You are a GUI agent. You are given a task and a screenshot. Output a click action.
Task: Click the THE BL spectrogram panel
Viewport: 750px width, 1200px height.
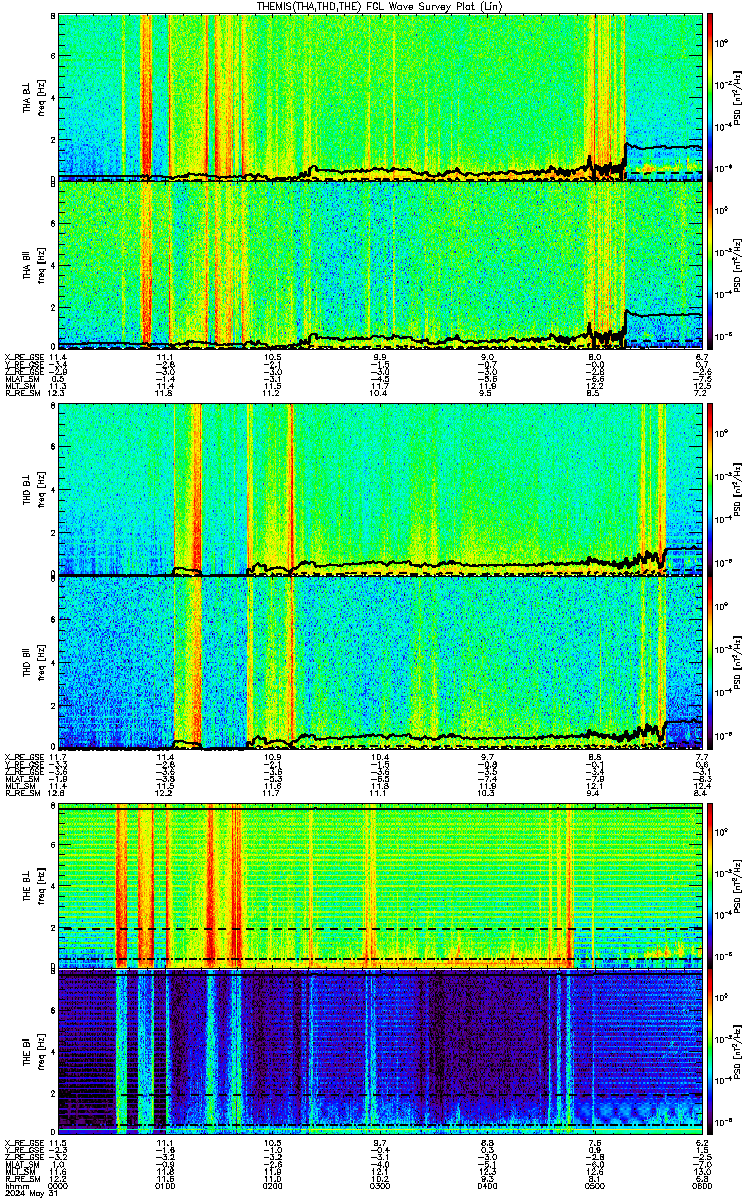(381, 885)
